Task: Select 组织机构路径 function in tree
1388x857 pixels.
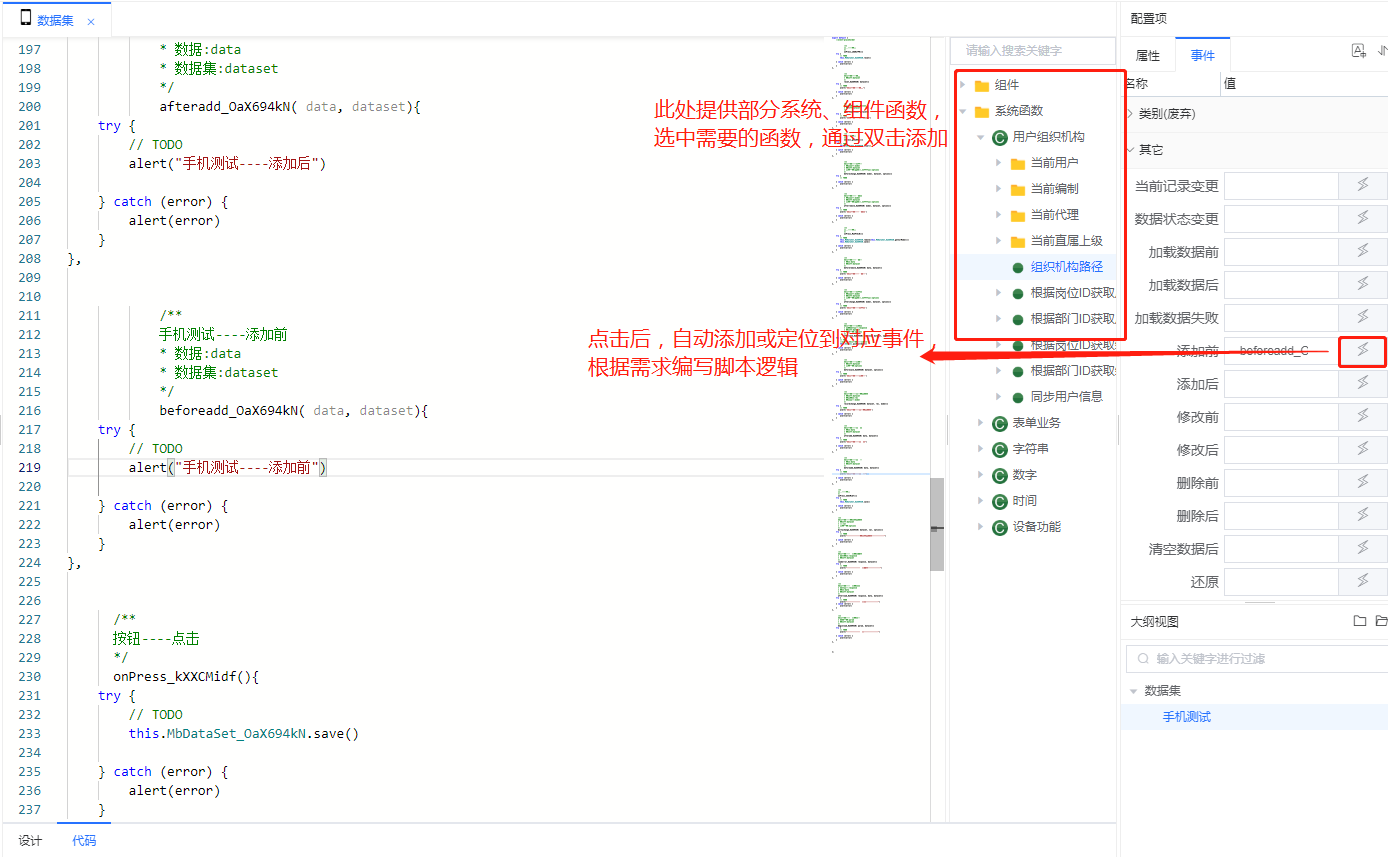Action: coord(1066,267)
